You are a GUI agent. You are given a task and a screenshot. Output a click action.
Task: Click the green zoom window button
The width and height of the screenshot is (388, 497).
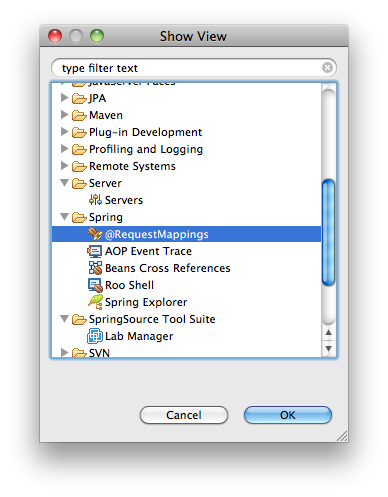click(97, 36)
